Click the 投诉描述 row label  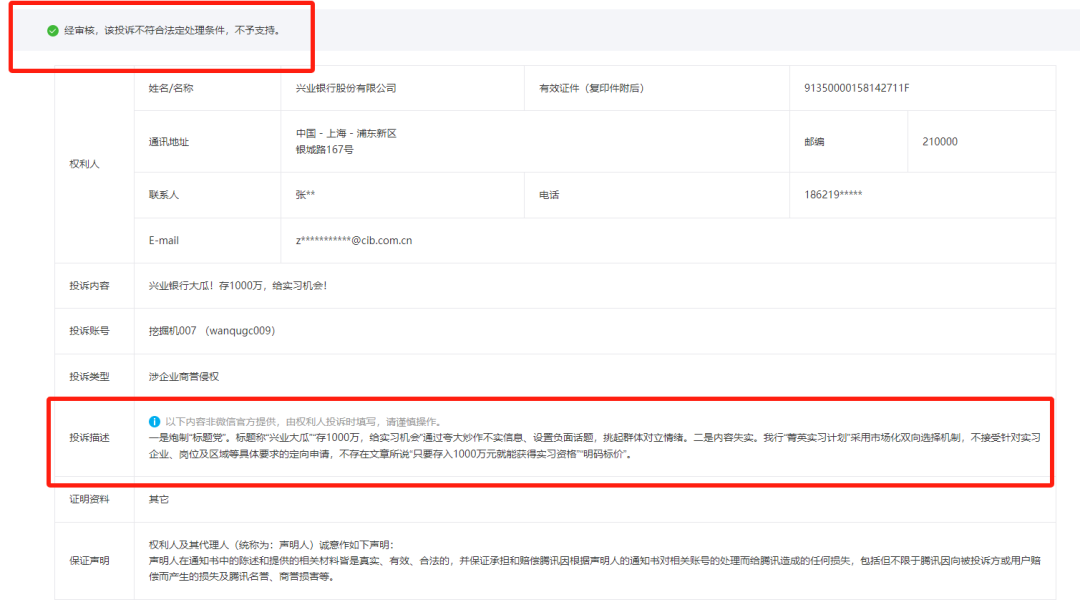point(89,437)
